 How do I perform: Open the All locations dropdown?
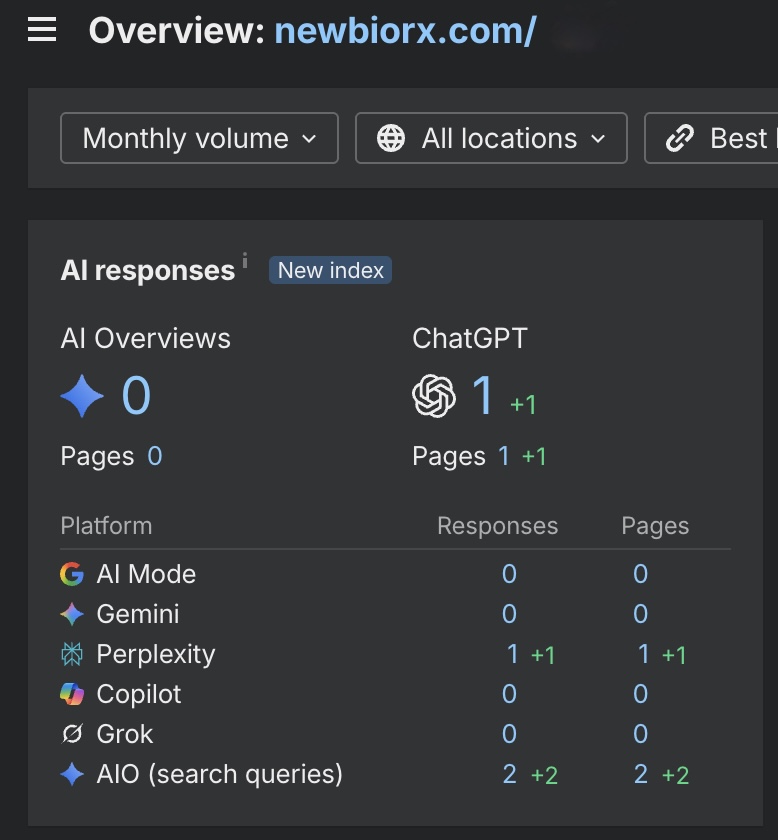pos(491,138)
